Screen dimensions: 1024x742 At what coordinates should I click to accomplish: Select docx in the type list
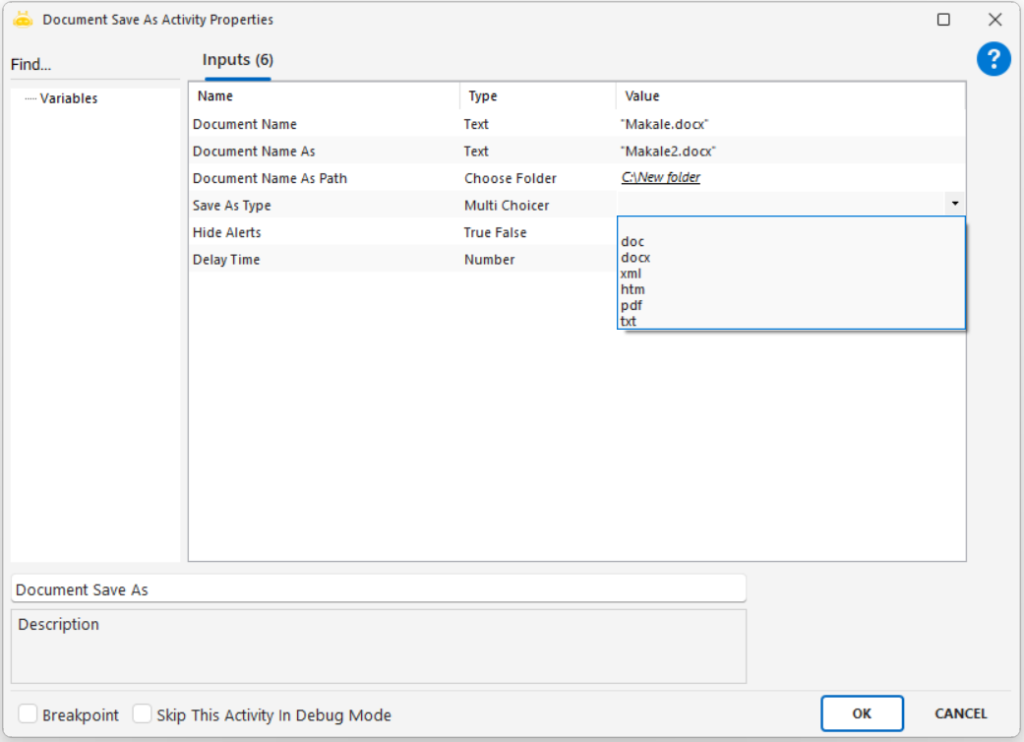pyautogui.click(x=635, y=258)
